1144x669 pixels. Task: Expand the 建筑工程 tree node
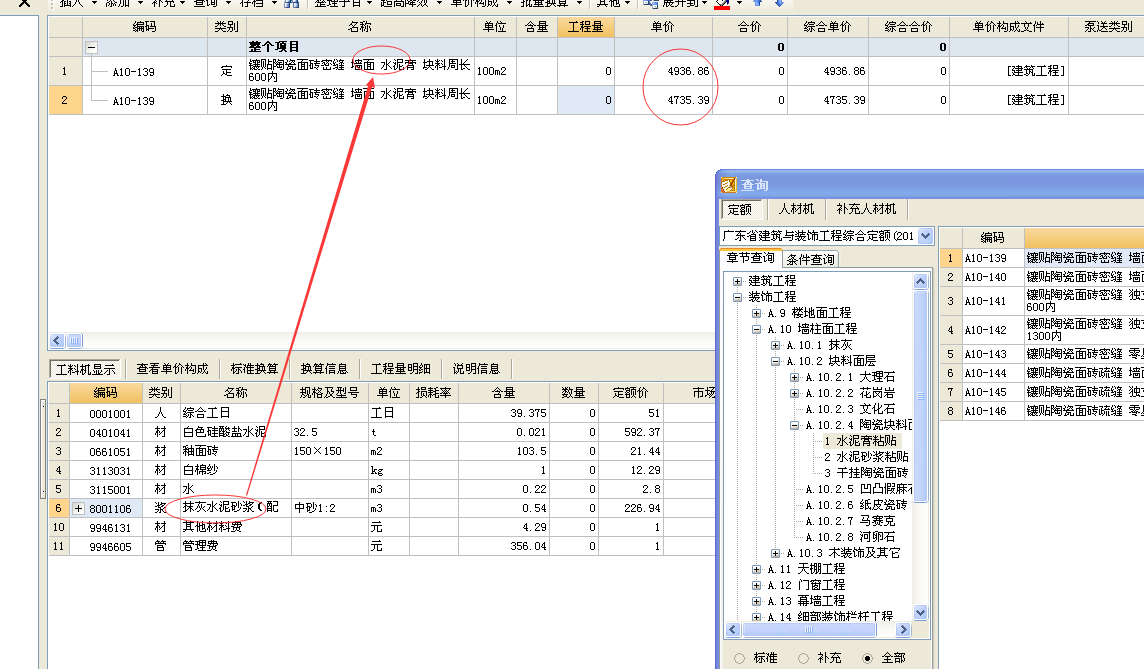(x=738, y=281)
